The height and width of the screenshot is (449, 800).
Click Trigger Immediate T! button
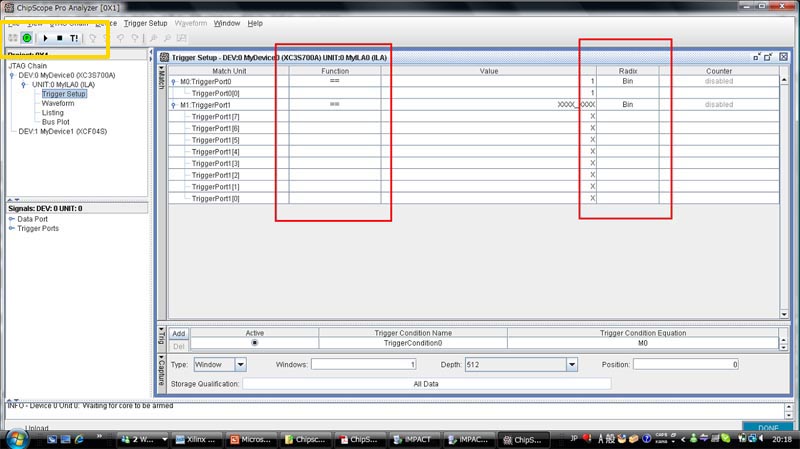tap(74, 38)
